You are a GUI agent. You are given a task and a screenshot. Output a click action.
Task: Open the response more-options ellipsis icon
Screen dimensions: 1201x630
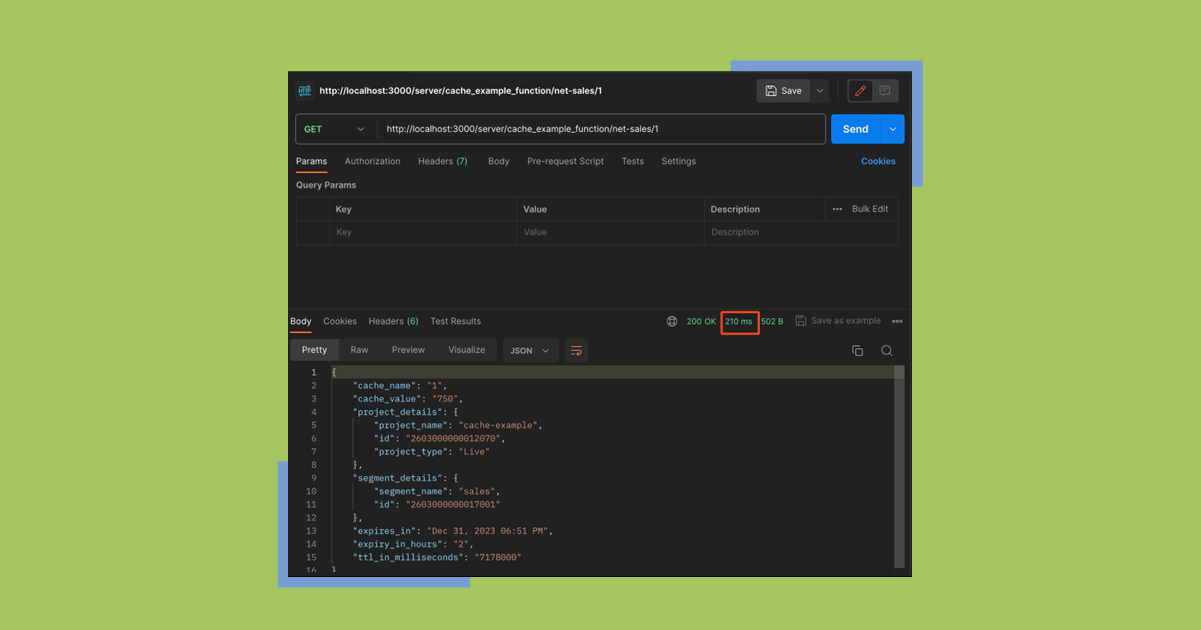[x=897, y=321]
